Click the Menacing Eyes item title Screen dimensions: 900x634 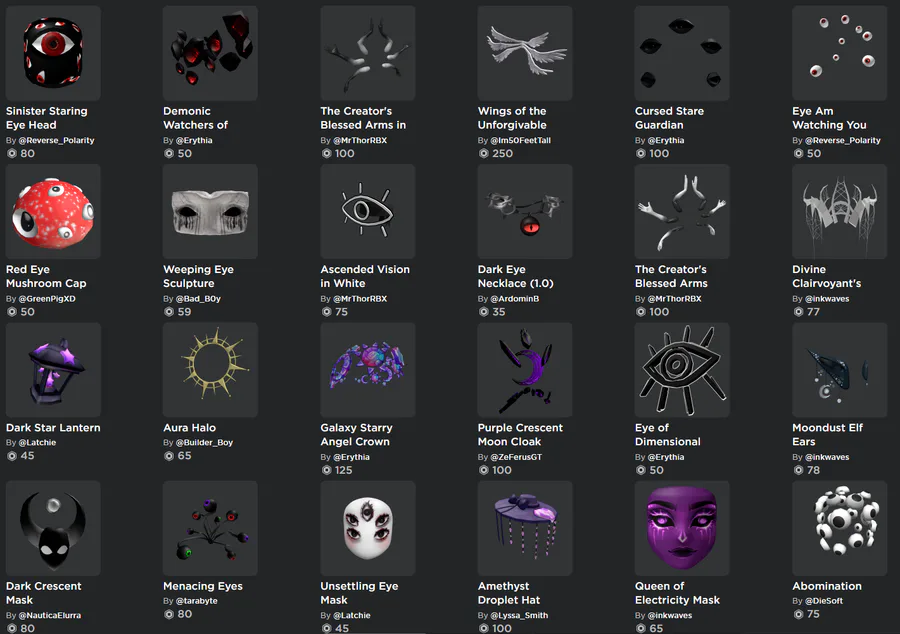pyautogui.click(x=203, y=586)
